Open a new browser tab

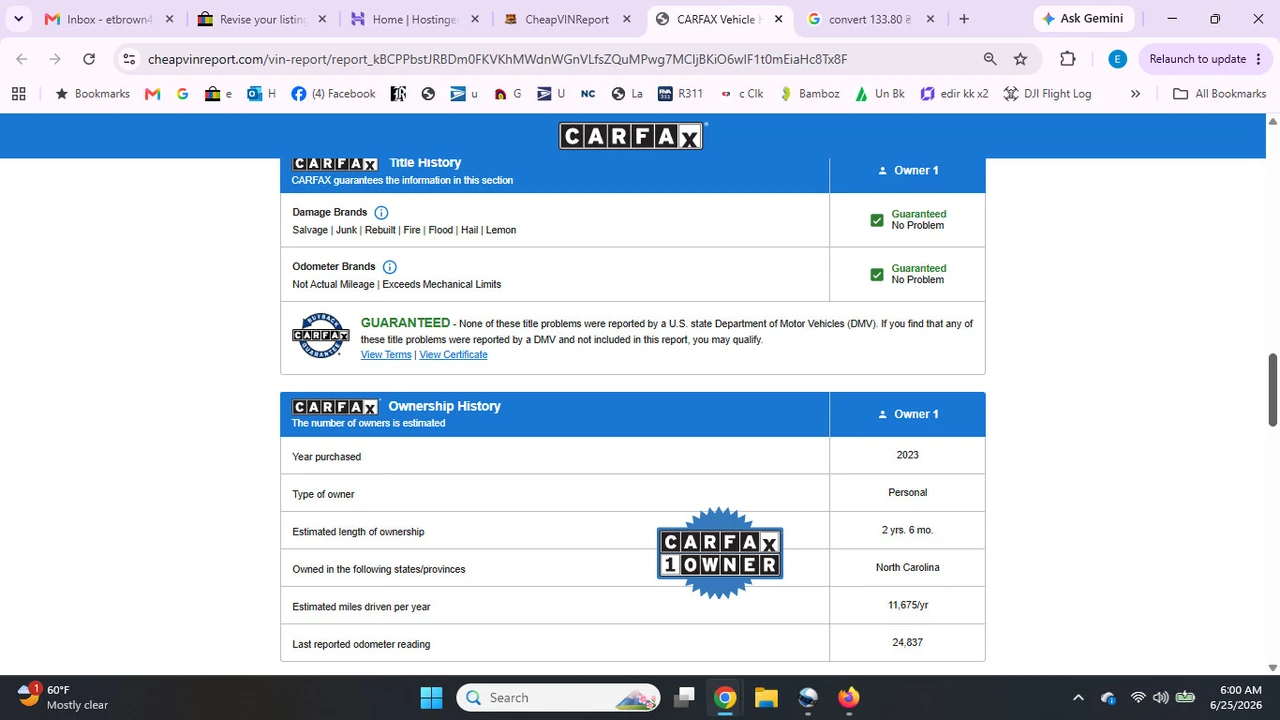point(964,19)
